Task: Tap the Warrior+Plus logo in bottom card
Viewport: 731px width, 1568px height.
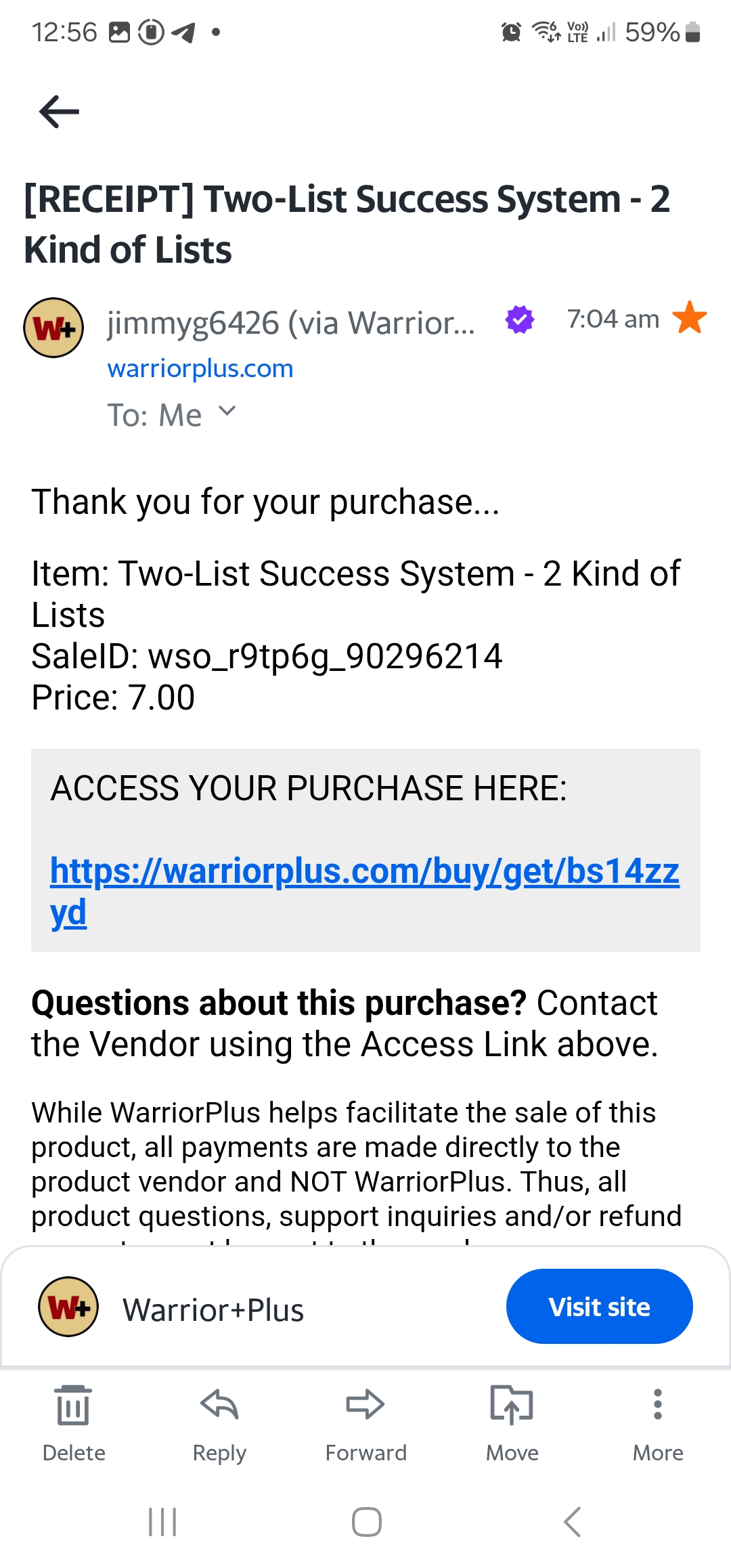Action: pyautogui.click(x=68, y=1307)
